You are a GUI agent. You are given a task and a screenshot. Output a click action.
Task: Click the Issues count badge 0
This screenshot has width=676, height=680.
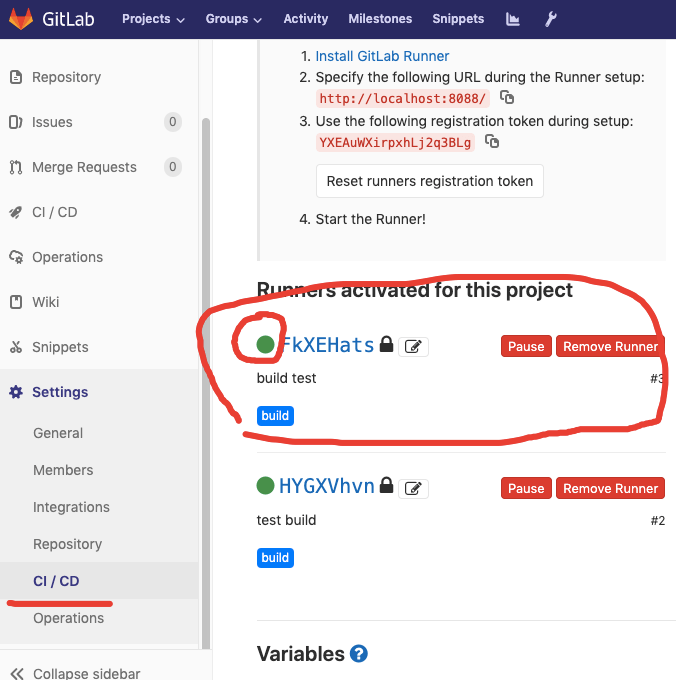[x=173, y=122]
